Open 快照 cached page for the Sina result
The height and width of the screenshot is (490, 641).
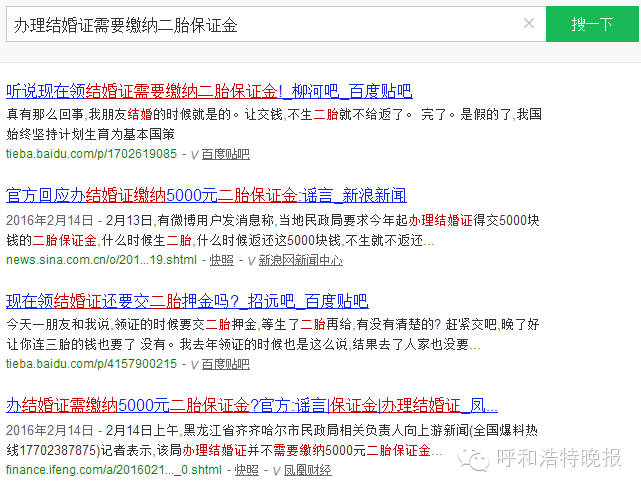[x=222, y=260]
